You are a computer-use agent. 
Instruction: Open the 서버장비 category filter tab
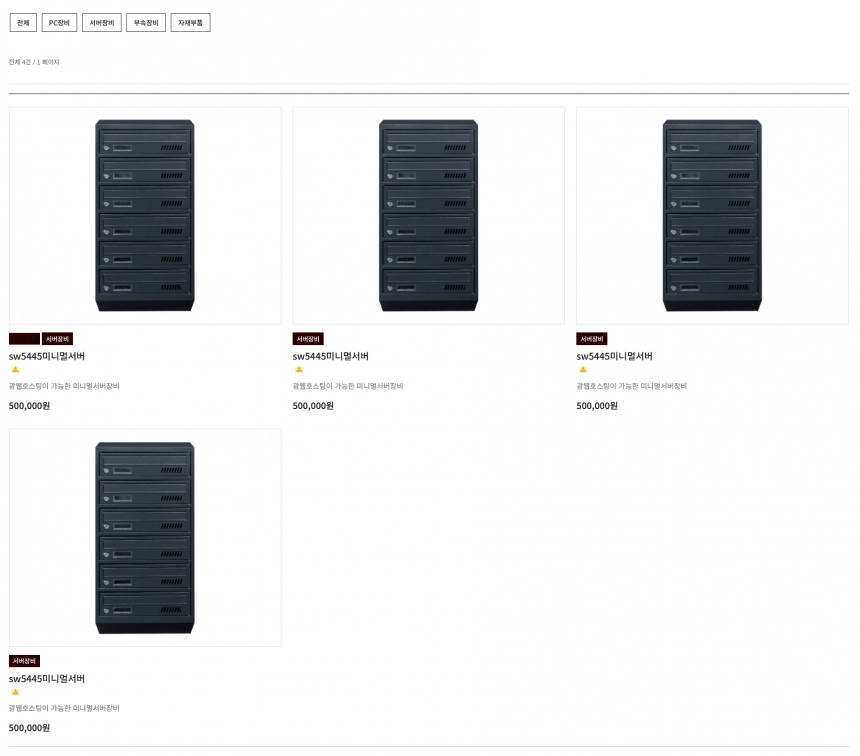102,22
